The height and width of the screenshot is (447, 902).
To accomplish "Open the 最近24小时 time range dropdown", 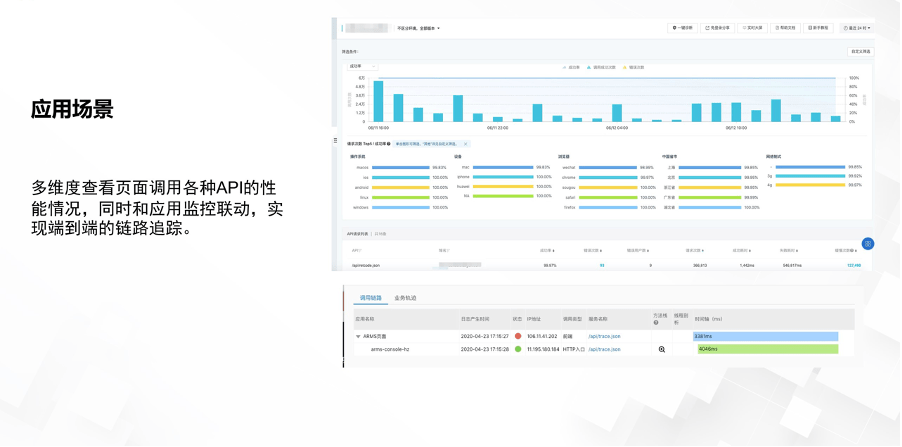I will click(x=856, y=28).
